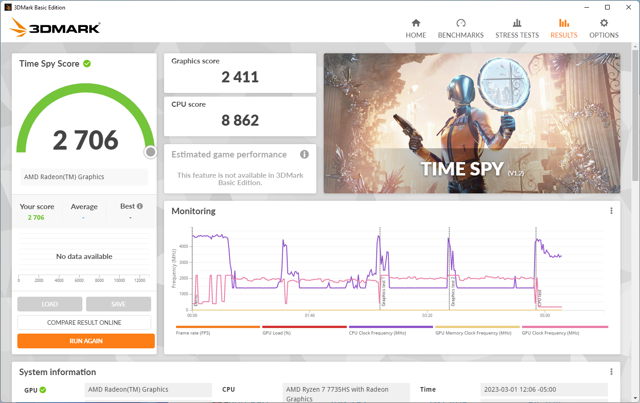Switch to STRESS TESTS tab
Viewport: 640px width, 403px height.
point(517,29)
